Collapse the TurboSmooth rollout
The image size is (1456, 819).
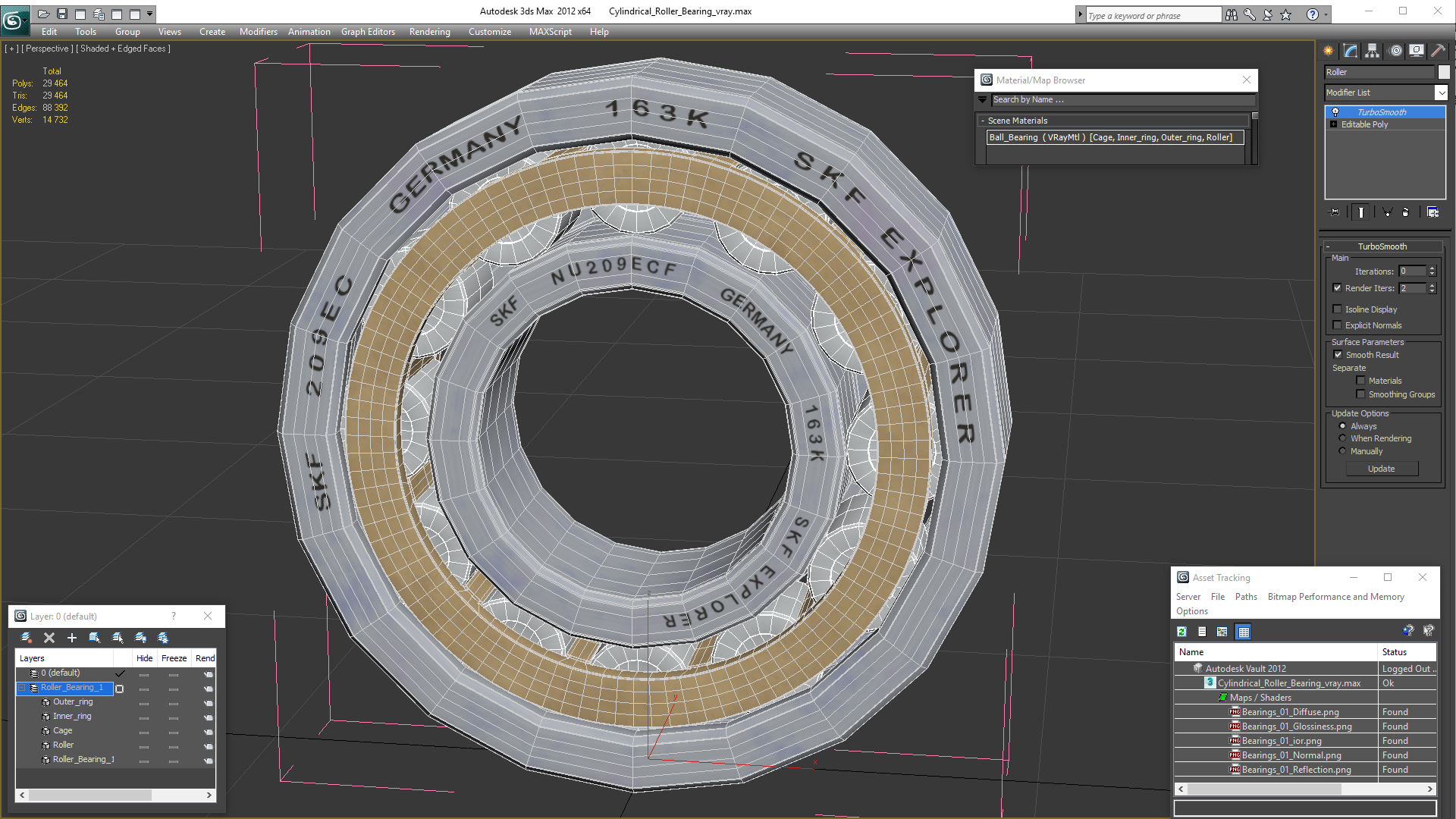tap(1328, 246)
